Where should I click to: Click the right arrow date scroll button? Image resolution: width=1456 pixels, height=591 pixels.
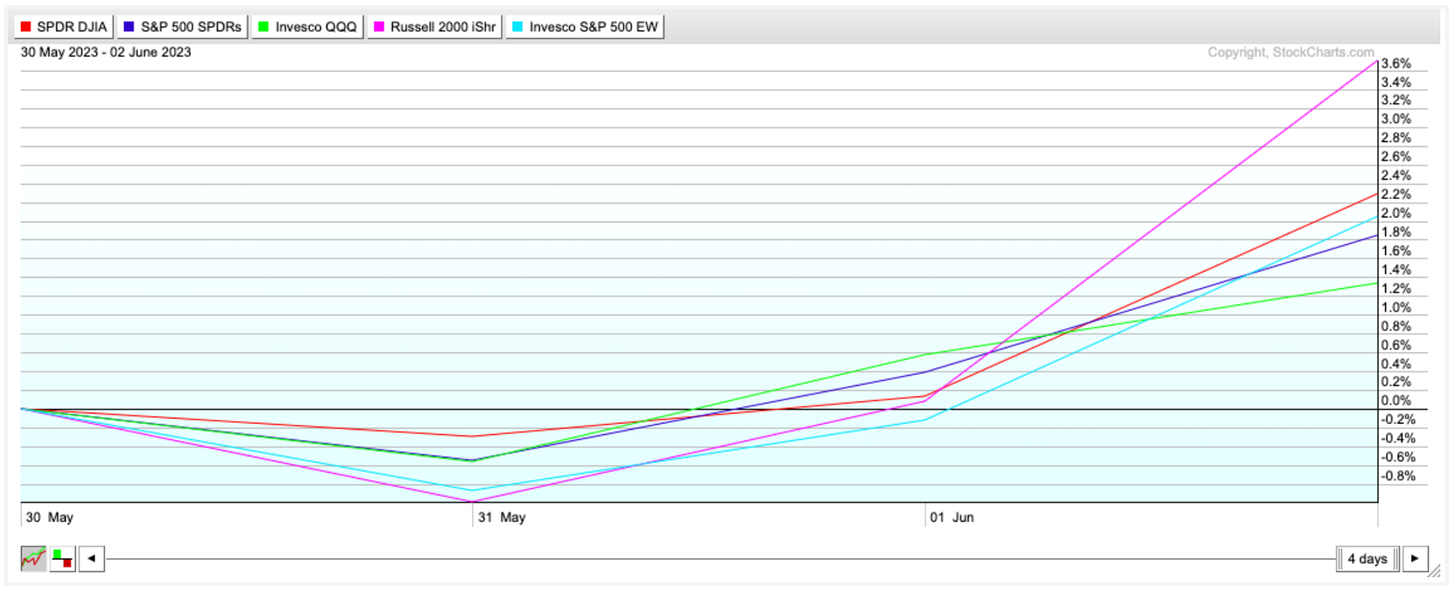[1415, 558]
